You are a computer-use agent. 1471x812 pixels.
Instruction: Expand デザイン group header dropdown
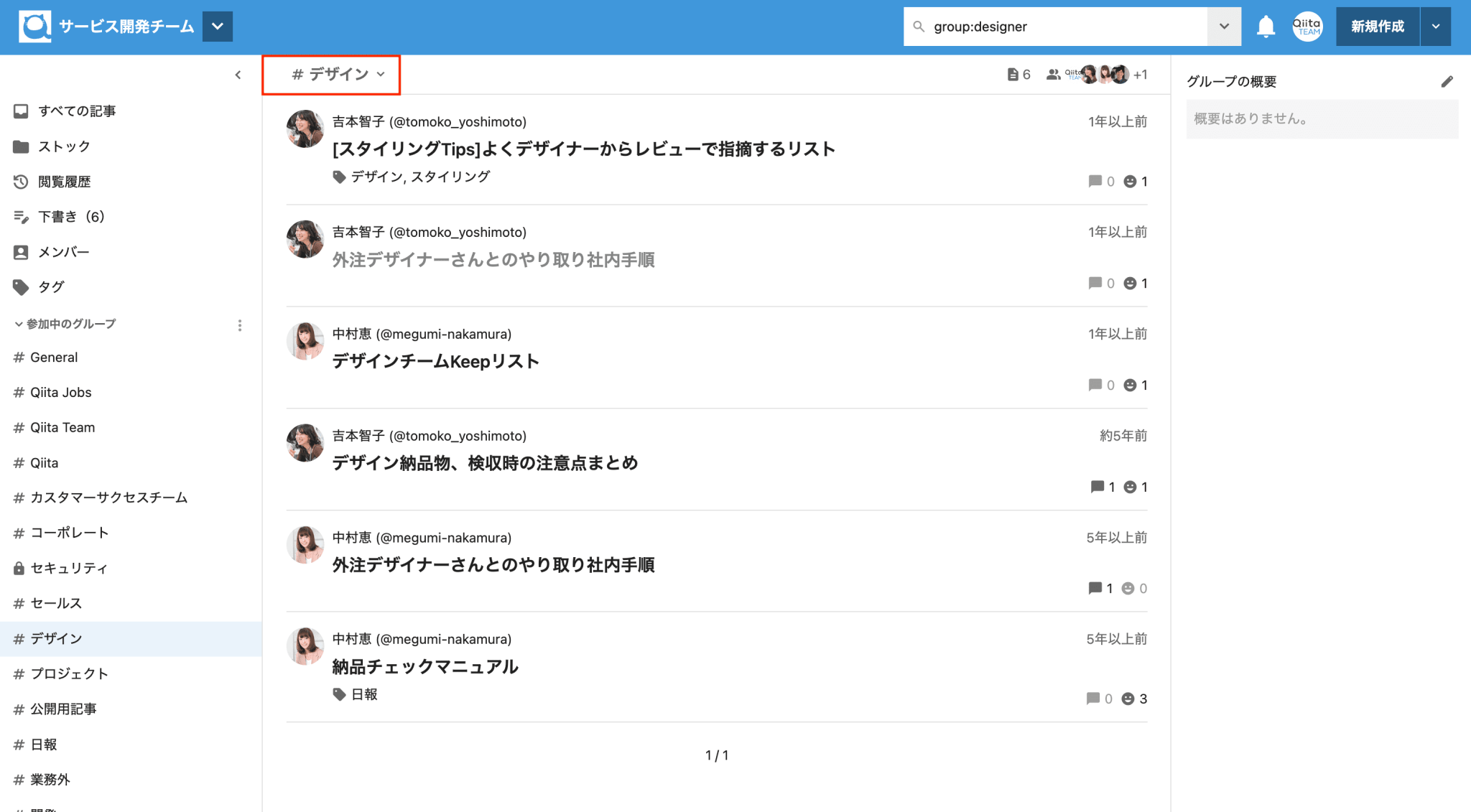point(381,74)
